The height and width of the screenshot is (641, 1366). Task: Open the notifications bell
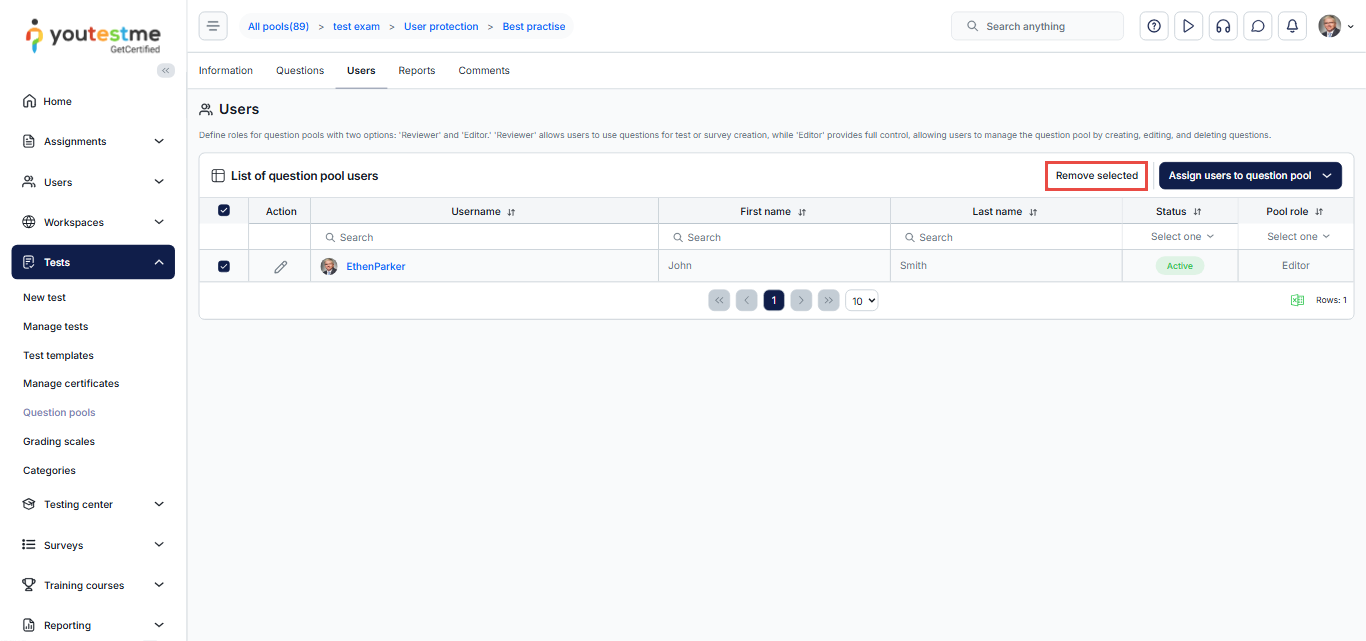(x=1292, y=26)
